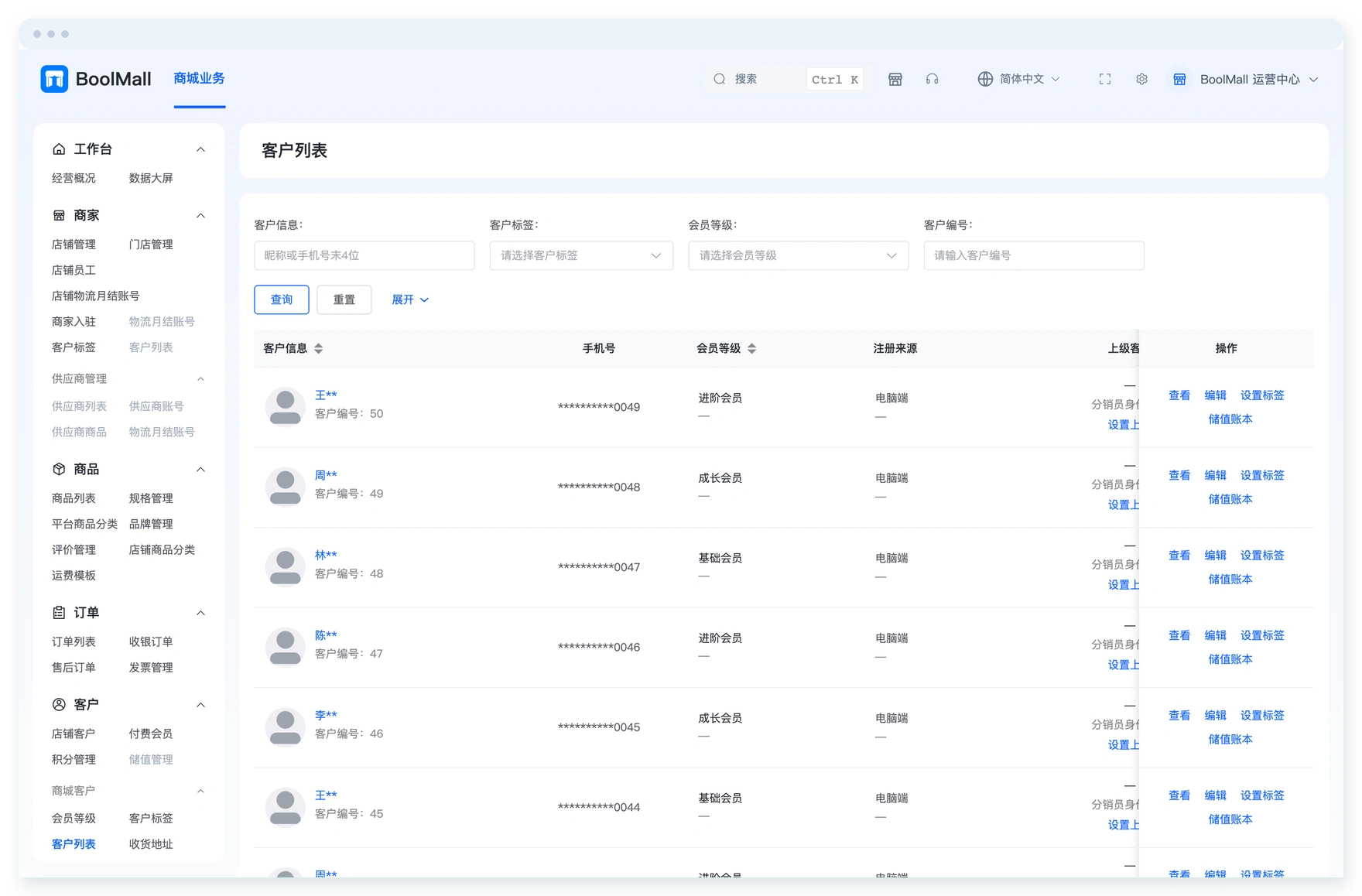Click the 查询 button
This screenshot has height=896, width=1362.
(x=282, y=299)
